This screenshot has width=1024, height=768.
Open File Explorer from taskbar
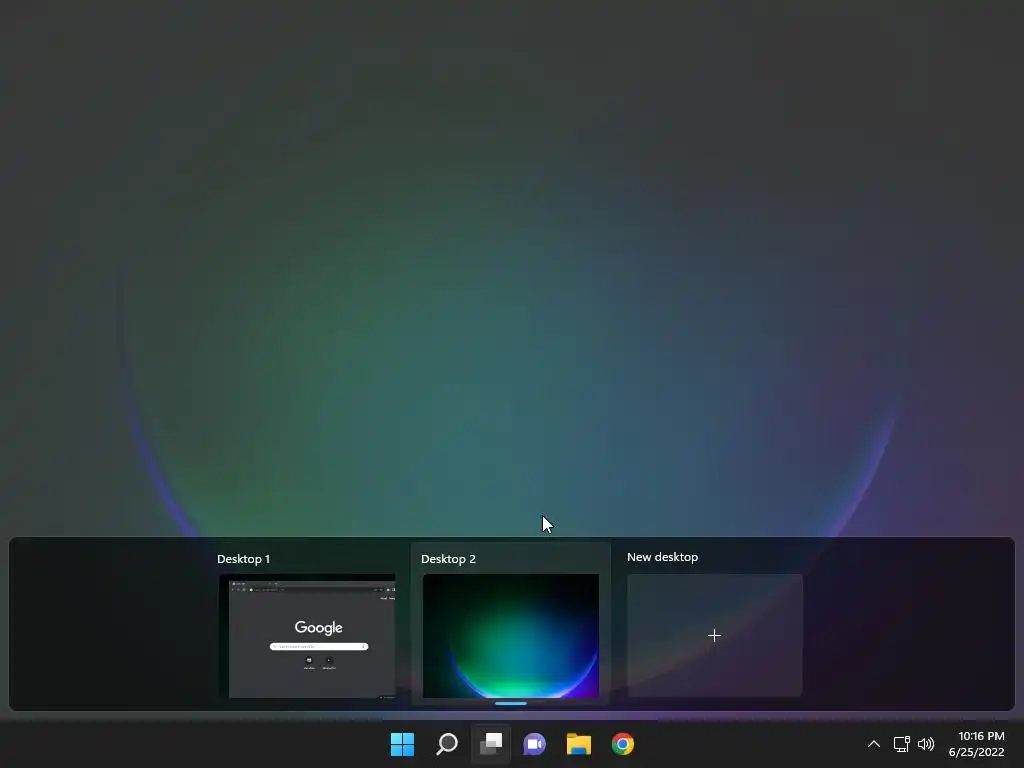pyautogui.click(x=579, y=744)
